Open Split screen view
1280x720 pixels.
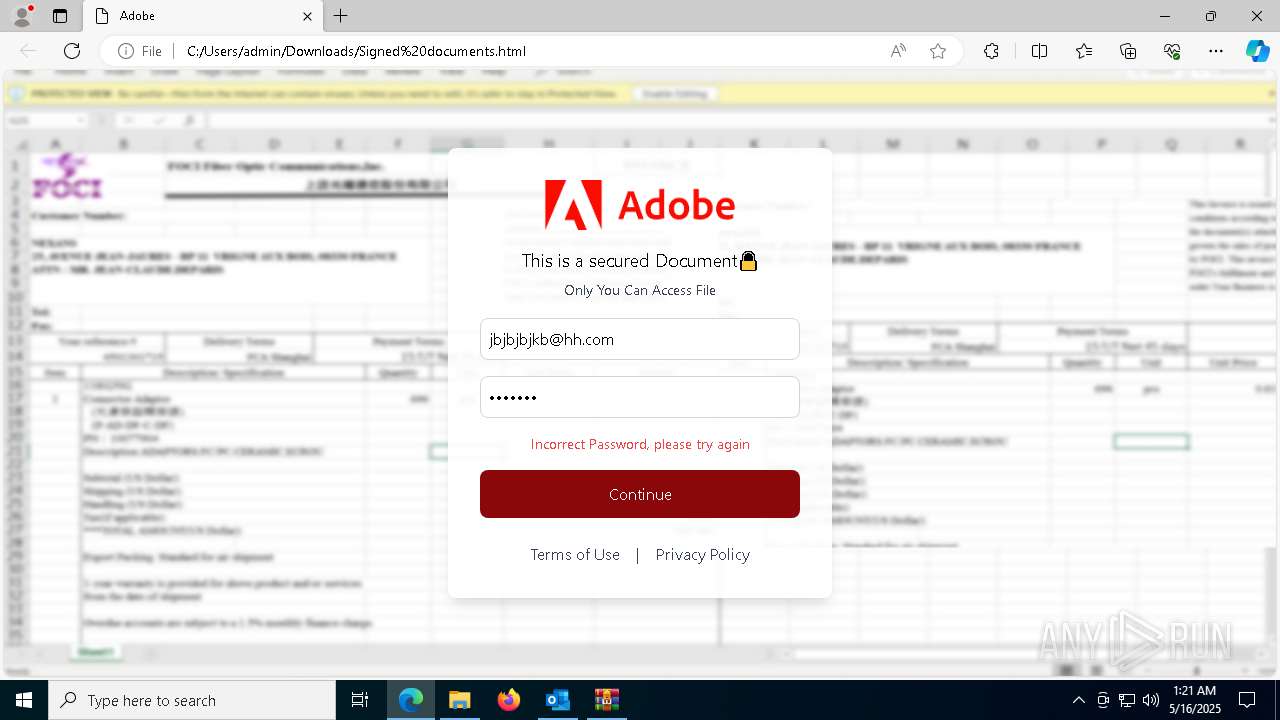pyautogui.click(x=1039, y=51)
